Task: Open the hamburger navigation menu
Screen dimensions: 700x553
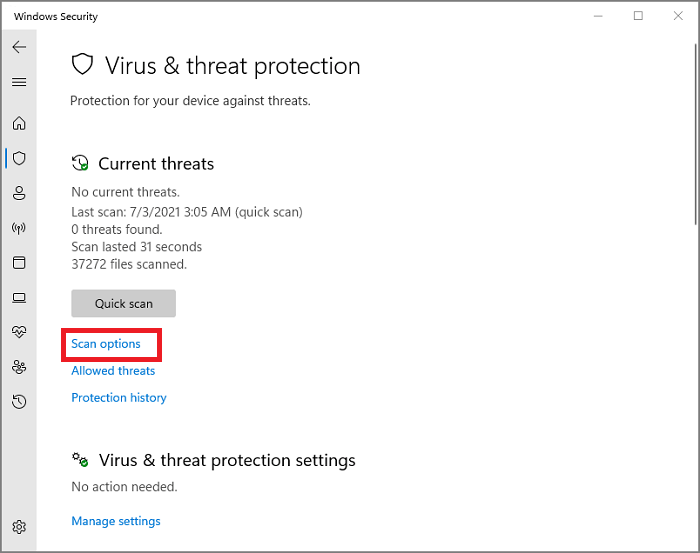Action: point(19,82)
